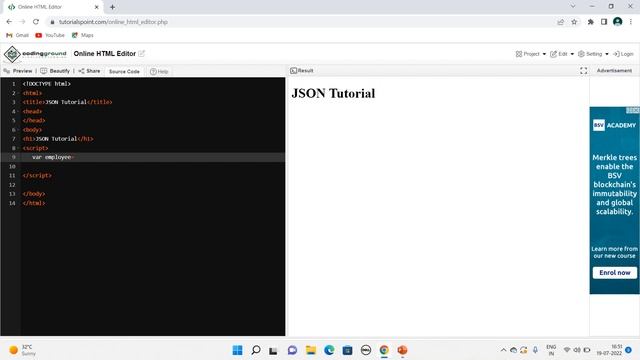Switch to the Source Code tab
The width and height of the screenshot is (640, 360).
point(124,71)
